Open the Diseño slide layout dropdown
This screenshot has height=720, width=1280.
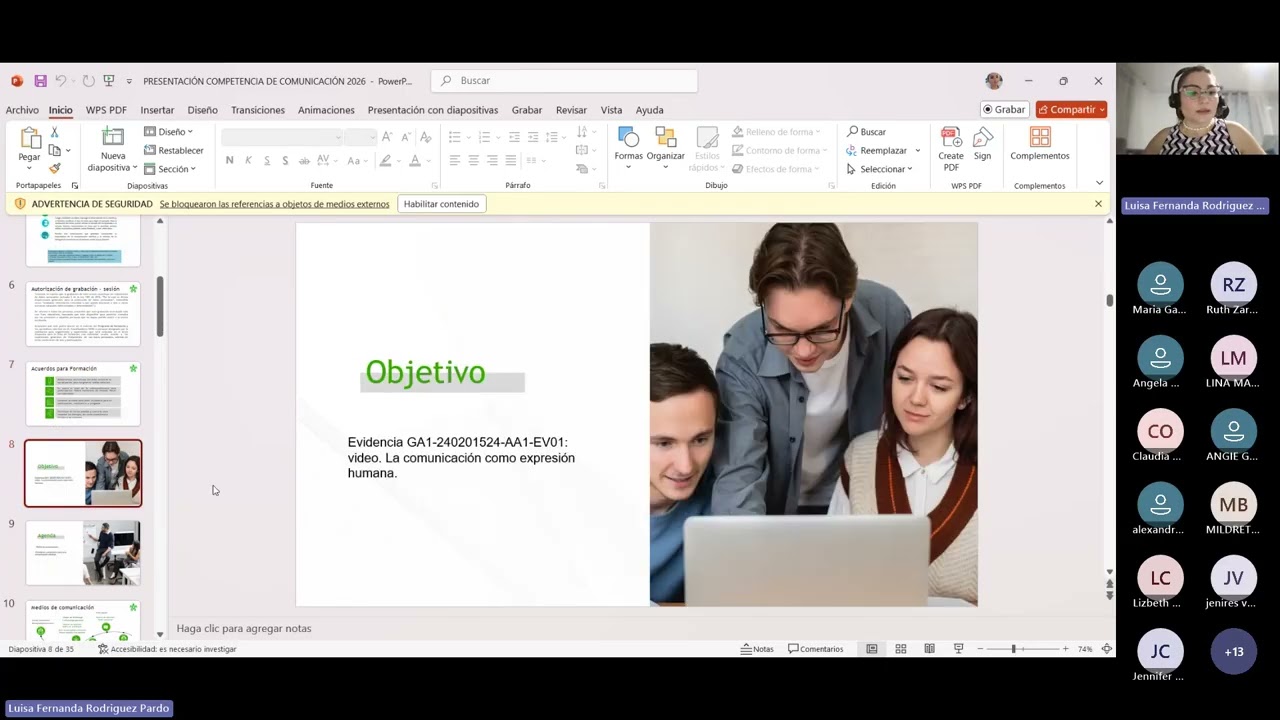point(169,132)
